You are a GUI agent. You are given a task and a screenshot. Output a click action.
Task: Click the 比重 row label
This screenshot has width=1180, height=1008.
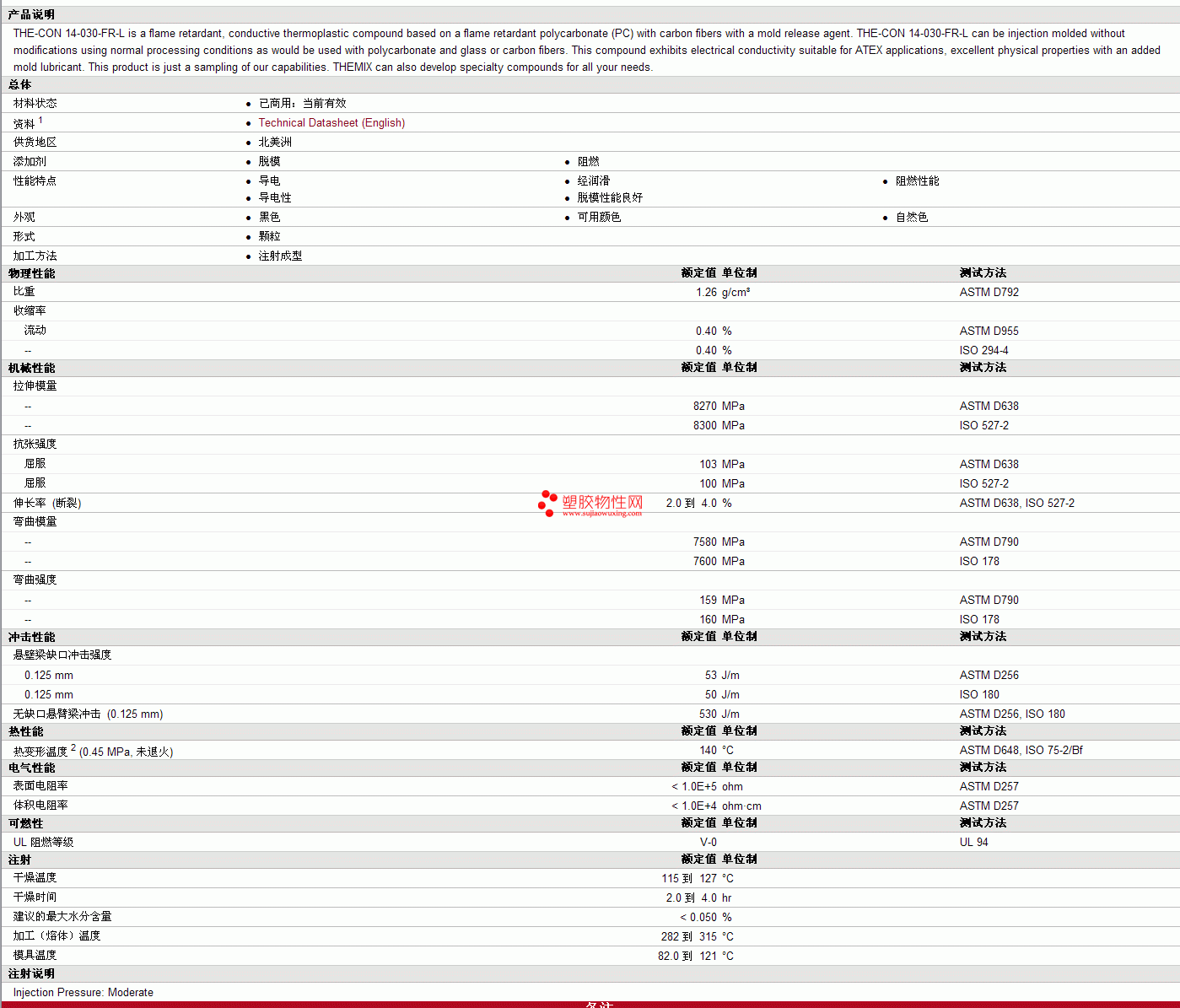(x=24, y=292)
